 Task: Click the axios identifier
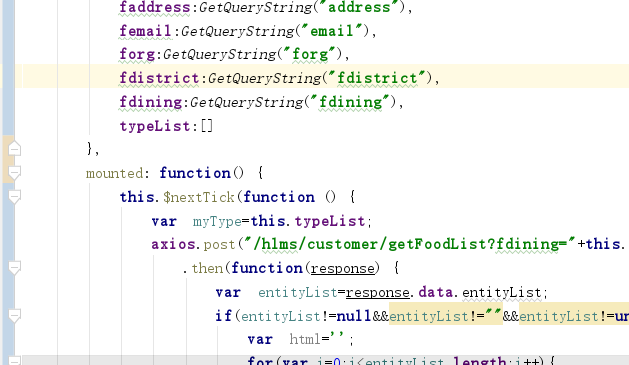173,244
